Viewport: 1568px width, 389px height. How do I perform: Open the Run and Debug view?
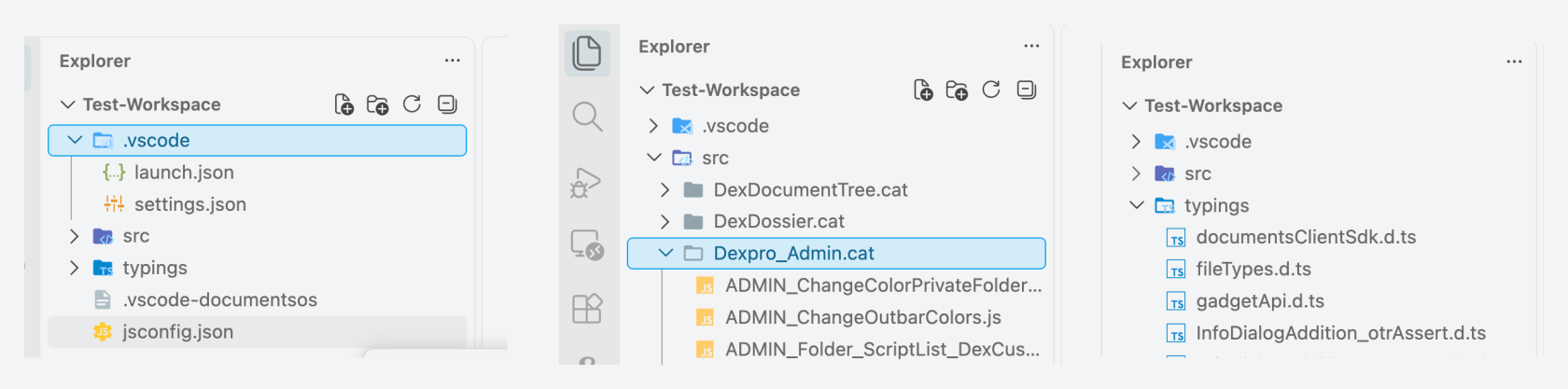[587, 182]
